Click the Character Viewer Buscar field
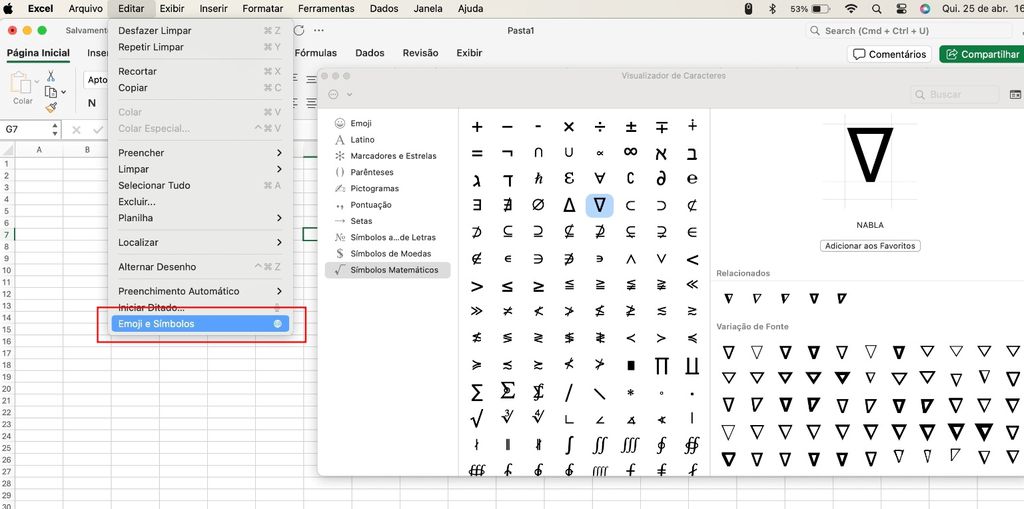The width and height of the screenshot is (1024, 509). [955, 95]
